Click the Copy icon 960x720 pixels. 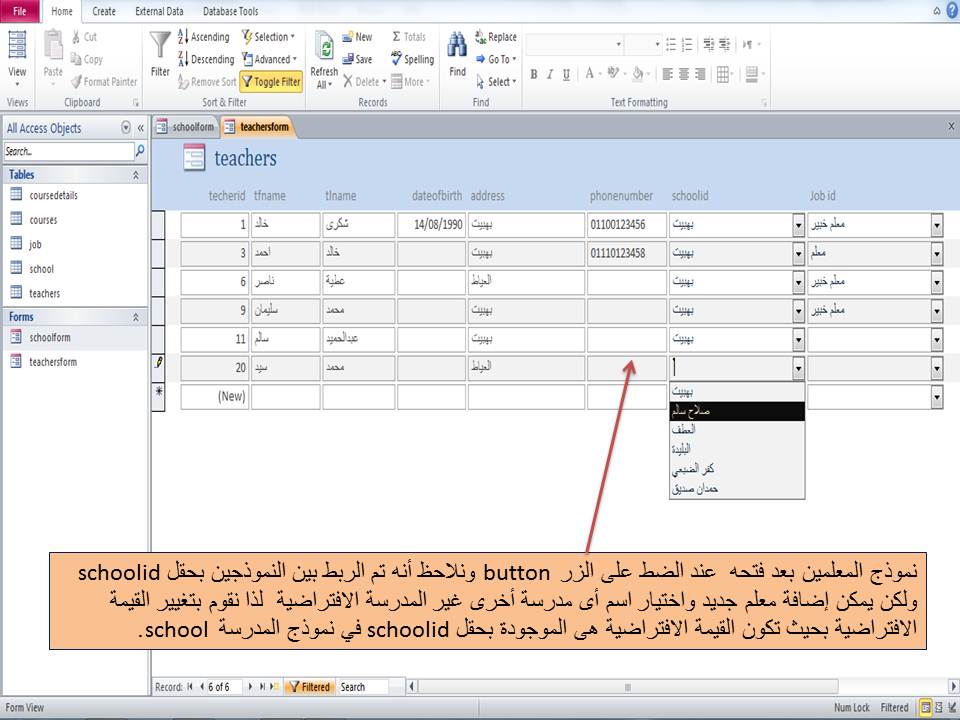tap(76, 59)
